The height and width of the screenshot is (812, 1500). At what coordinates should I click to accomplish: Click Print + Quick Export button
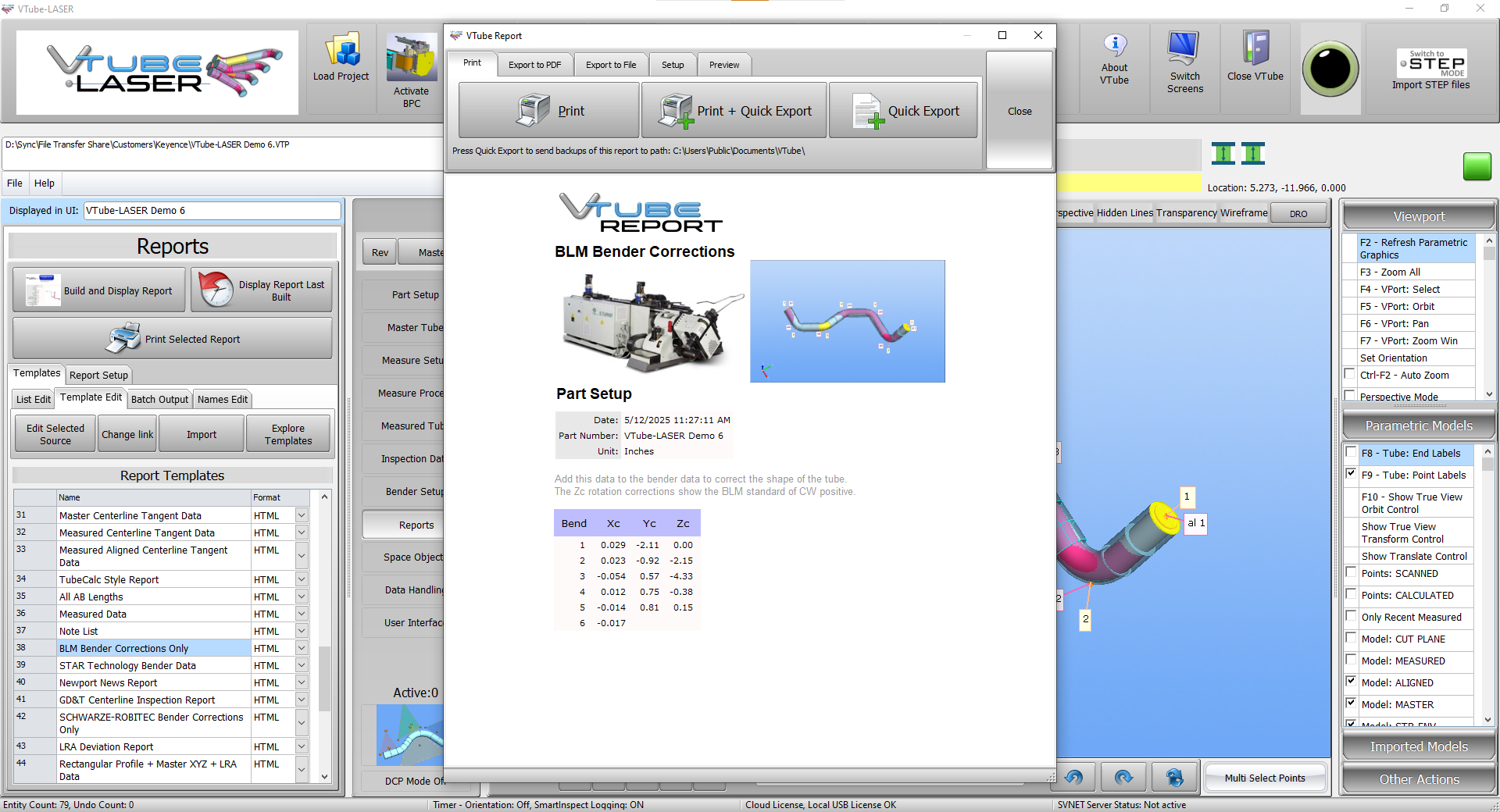pyautogui.click(x=734, y=111)
